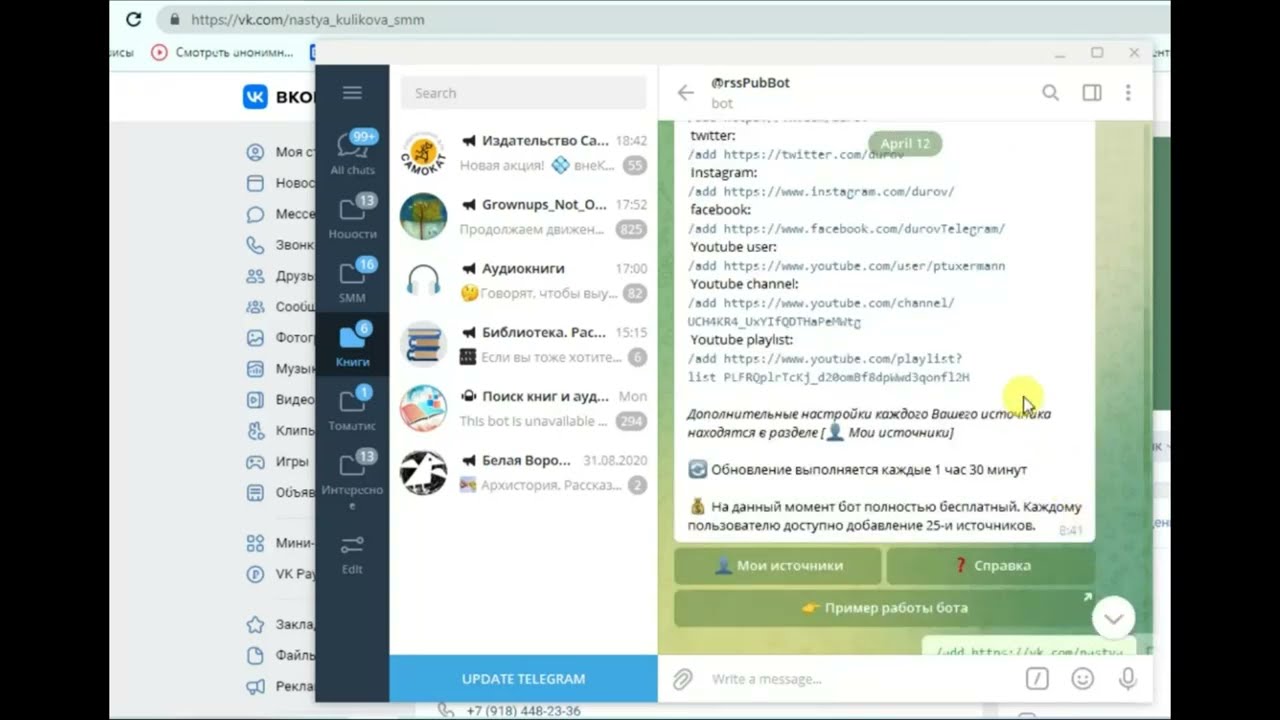This screenshot has height=720, width=1280.
Task: Open the youtube.com/playlist link
Action: tap(829, 368)
